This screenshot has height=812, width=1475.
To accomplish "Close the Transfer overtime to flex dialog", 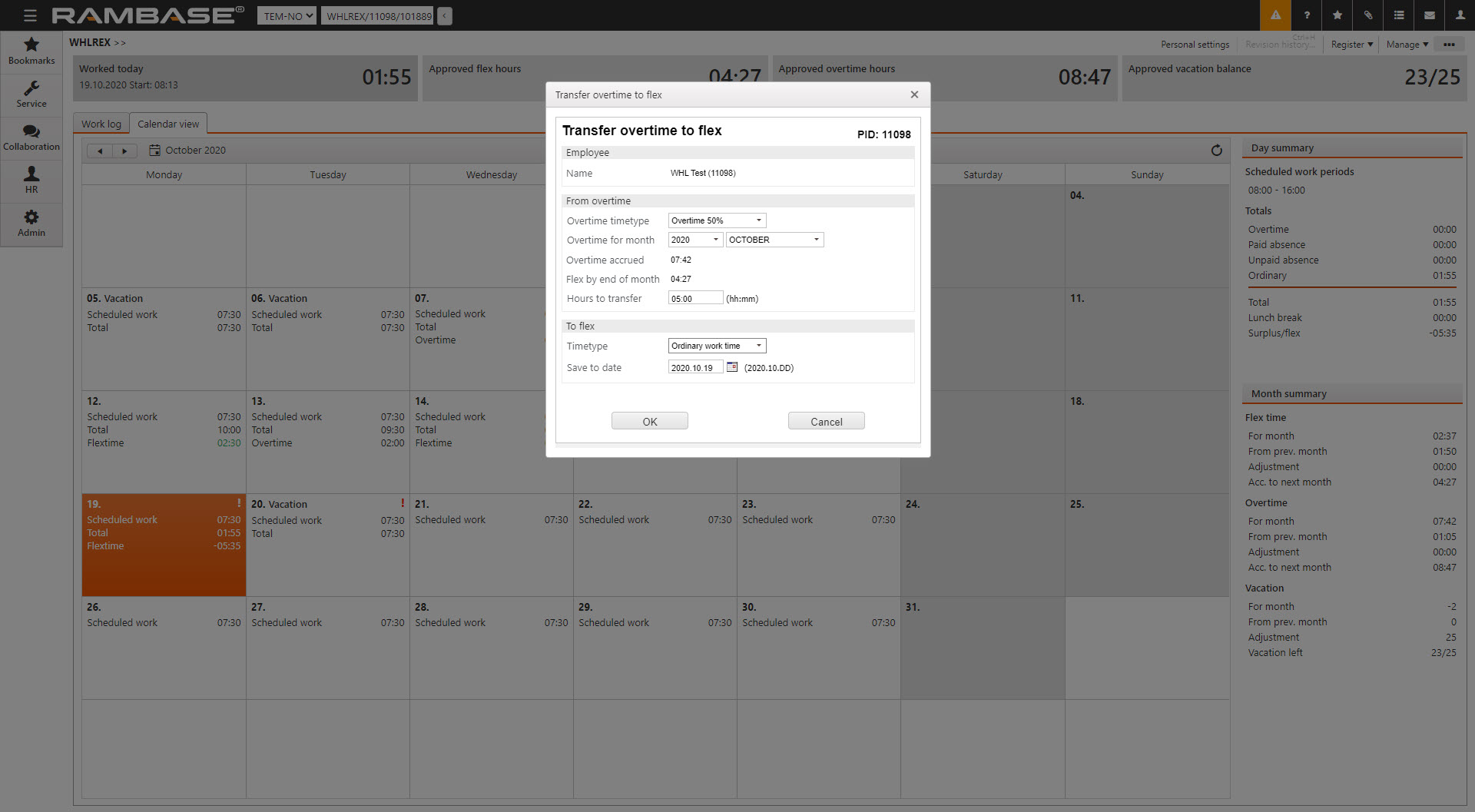I will tap(914, 94).
